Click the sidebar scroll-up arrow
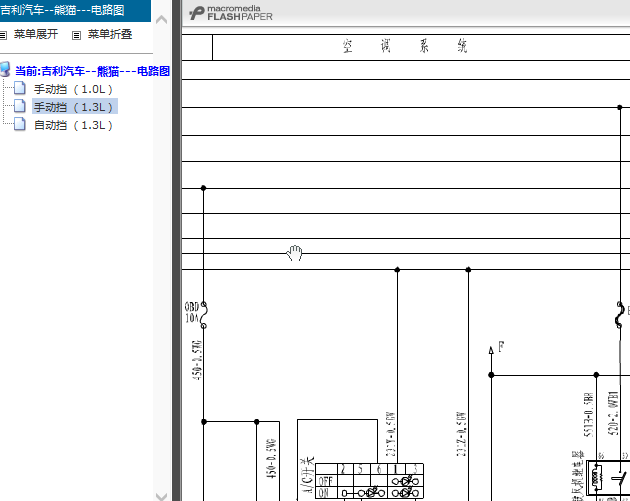630x501 pixels. coord(161,19)
